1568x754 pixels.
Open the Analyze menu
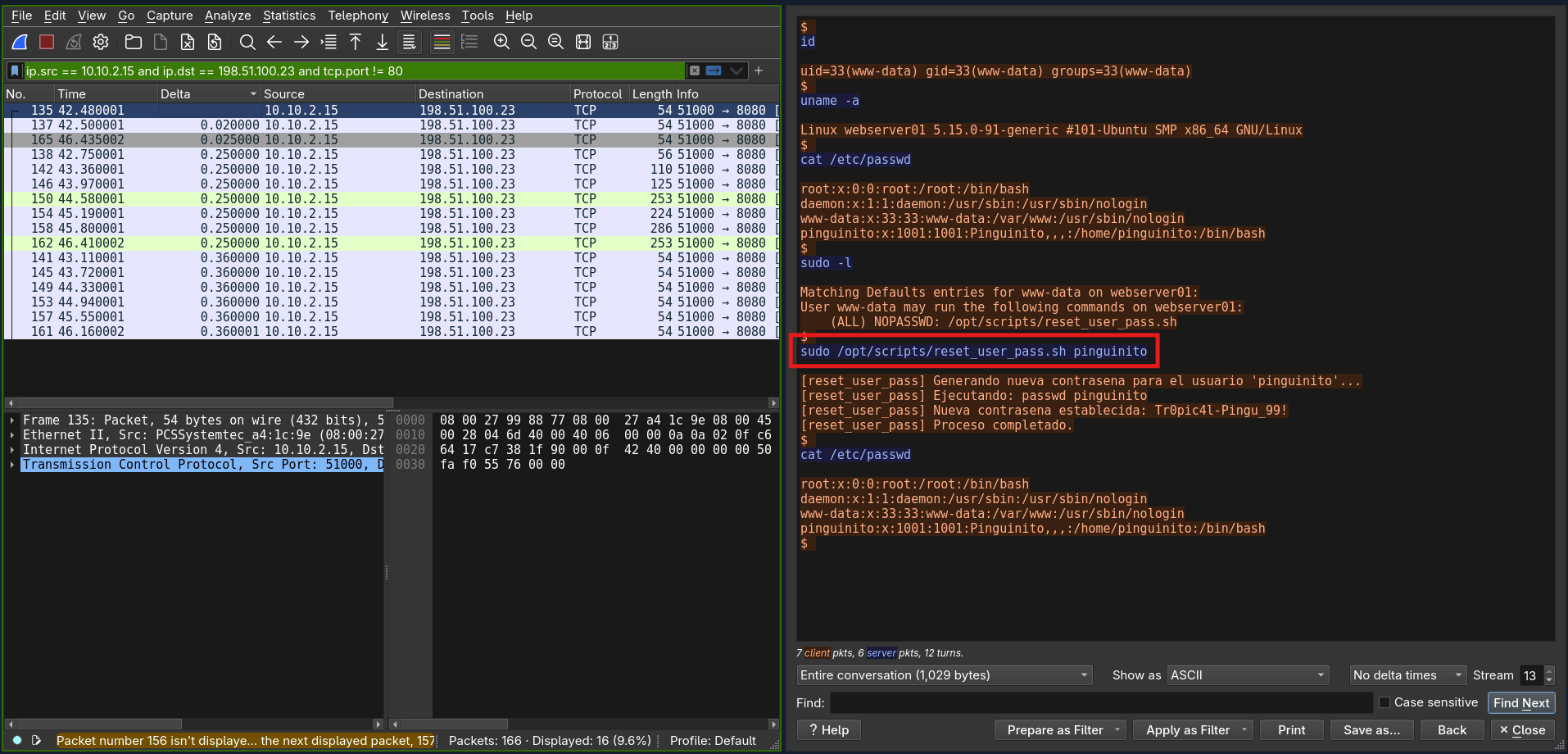click(228, 16)
